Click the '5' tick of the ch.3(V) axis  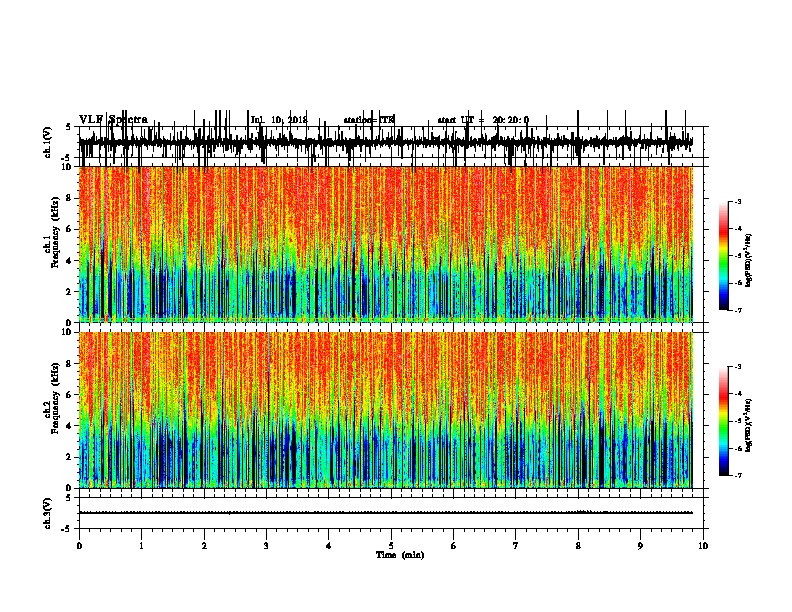(x=69, y=497)
